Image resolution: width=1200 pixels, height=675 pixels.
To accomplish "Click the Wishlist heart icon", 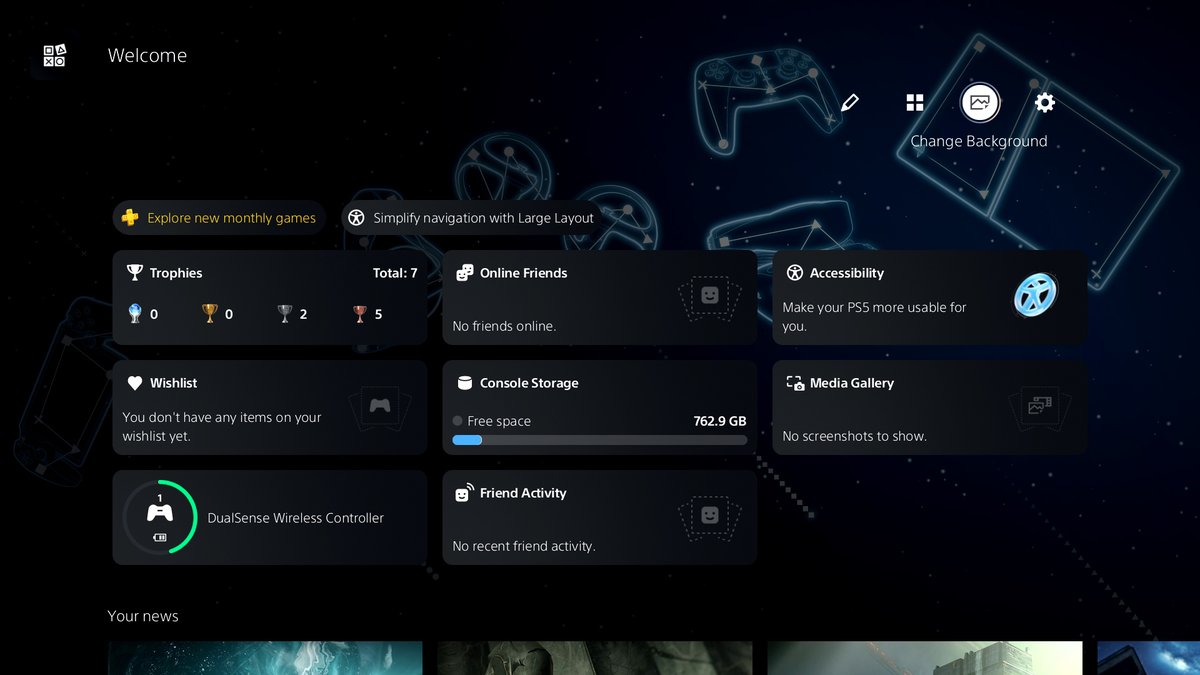I will [x=134, y=382].
